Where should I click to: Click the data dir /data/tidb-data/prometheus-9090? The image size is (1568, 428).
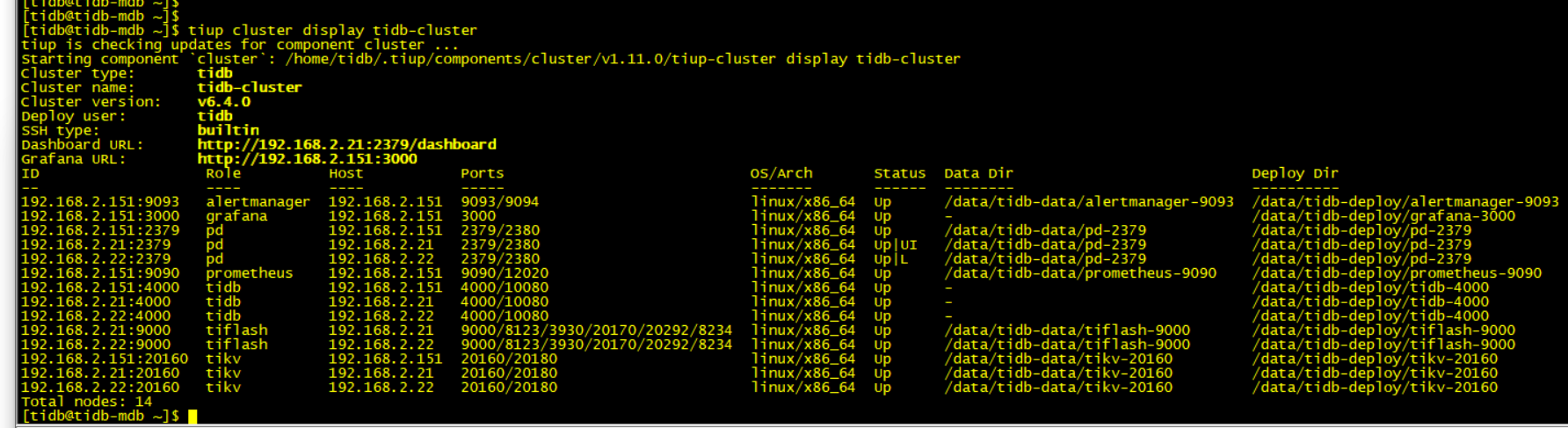pos(1080,272)
